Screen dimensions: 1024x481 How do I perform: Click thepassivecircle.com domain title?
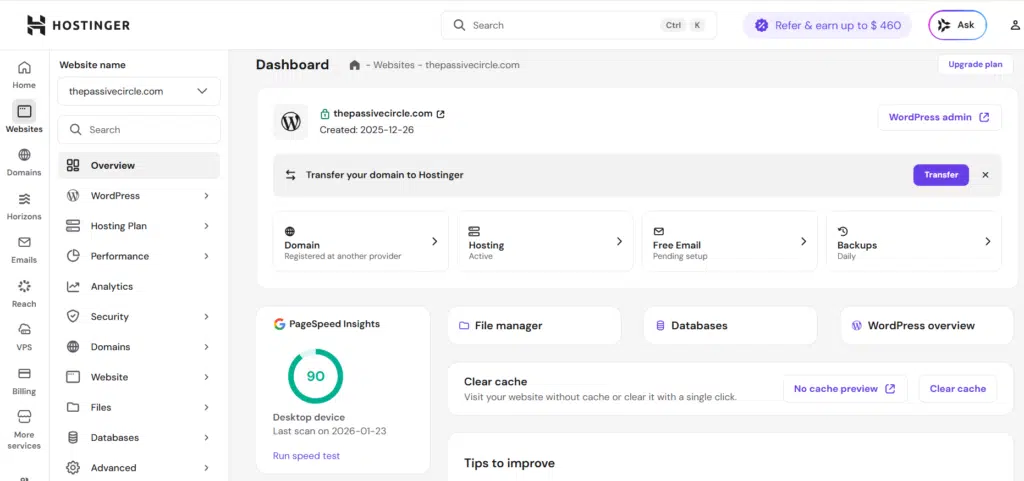coord(383,114)
